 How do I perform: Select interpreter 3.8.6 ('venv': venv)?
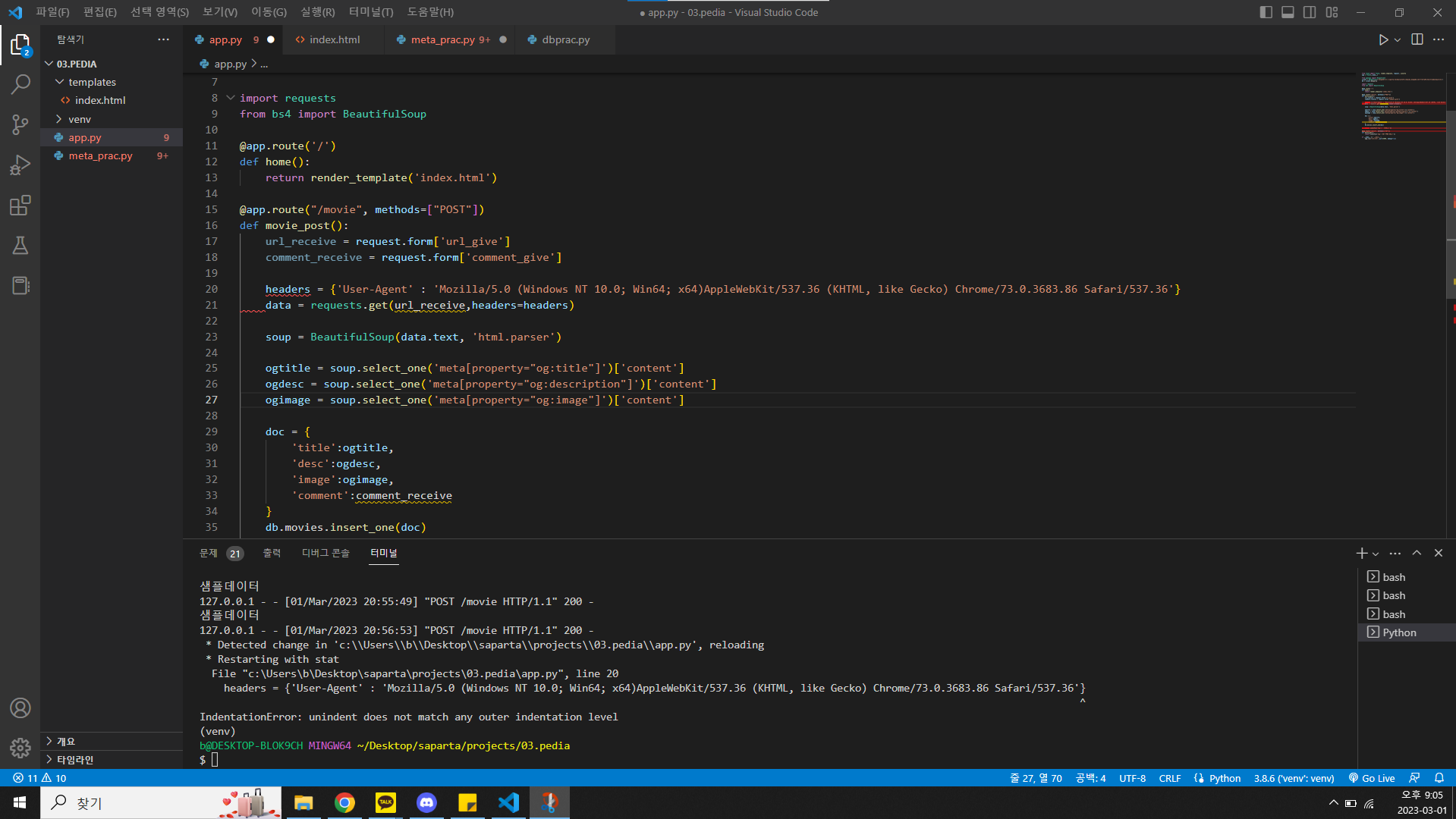[1294, 778]
